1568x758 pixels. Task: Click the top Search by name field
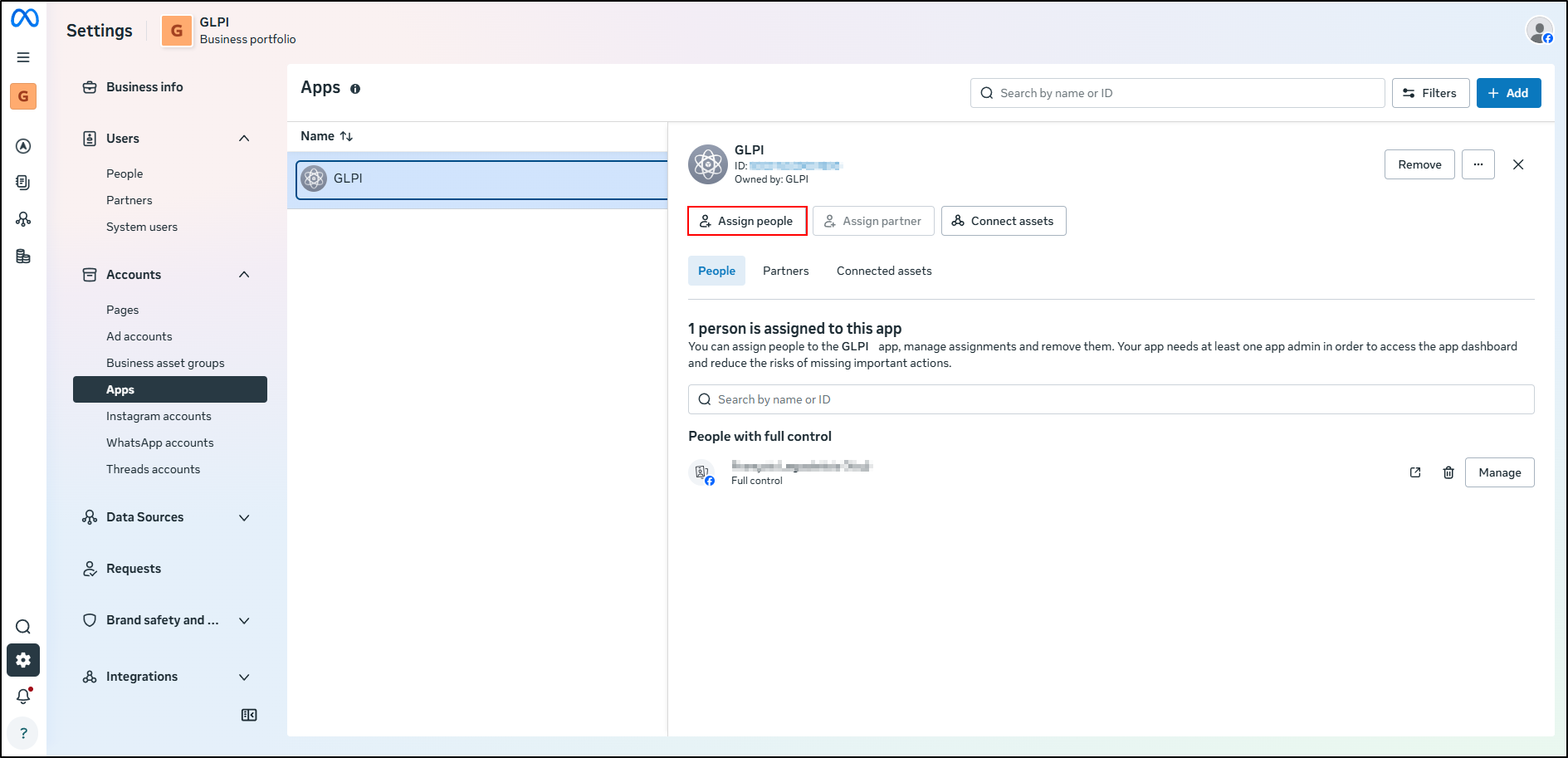[x=1177, y=93]
